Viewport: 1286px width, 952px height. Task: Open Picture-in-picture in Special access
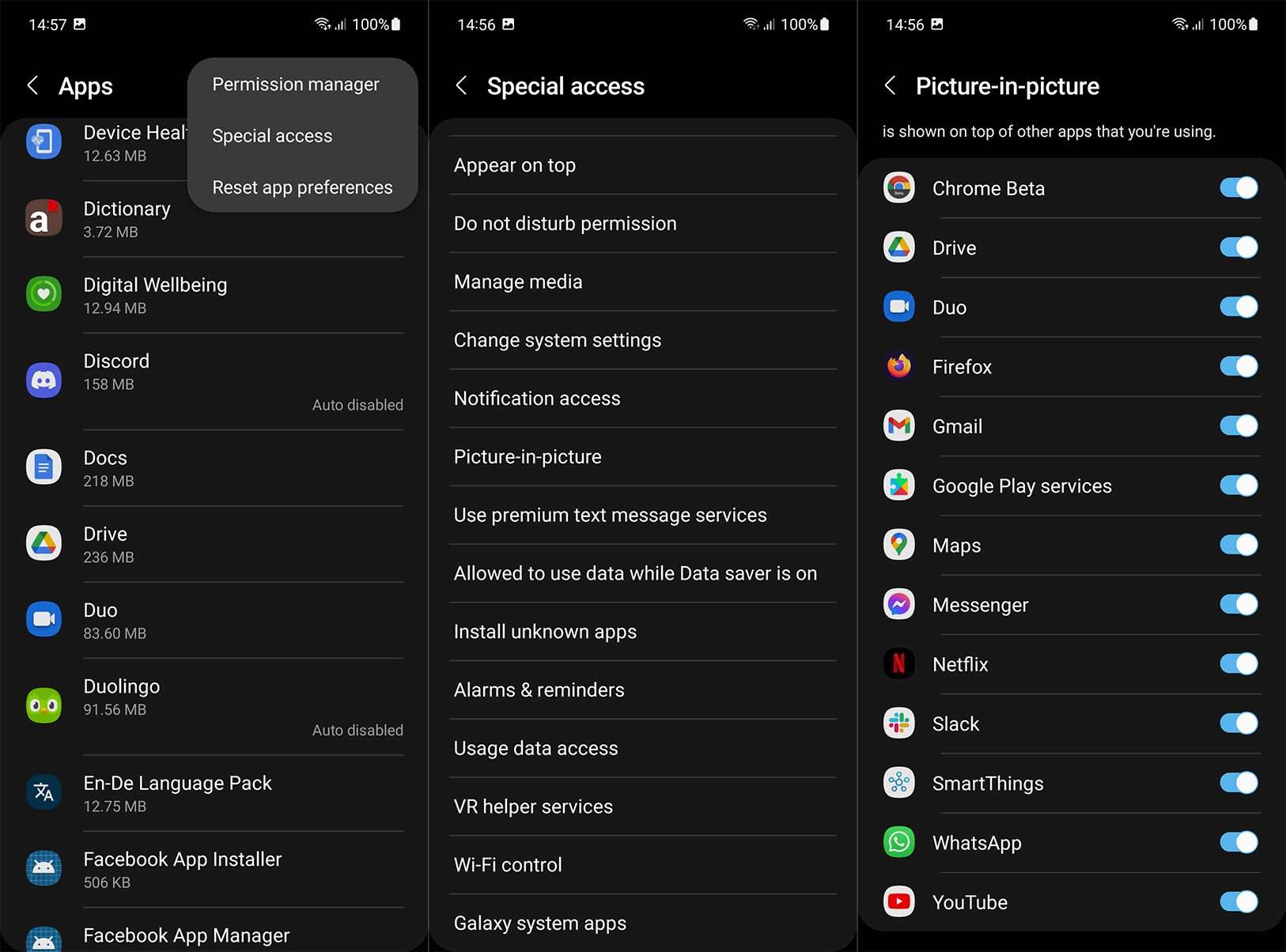point(643,457)
